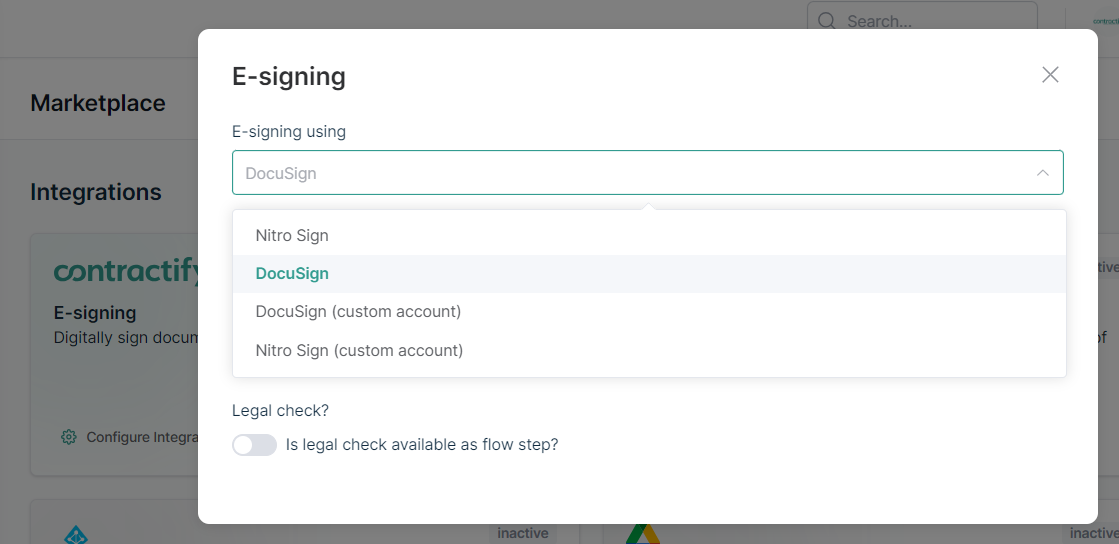1119x544 pixels.
Task: Click the Configure Integration gear icon
Action: [x=69, y=437]
